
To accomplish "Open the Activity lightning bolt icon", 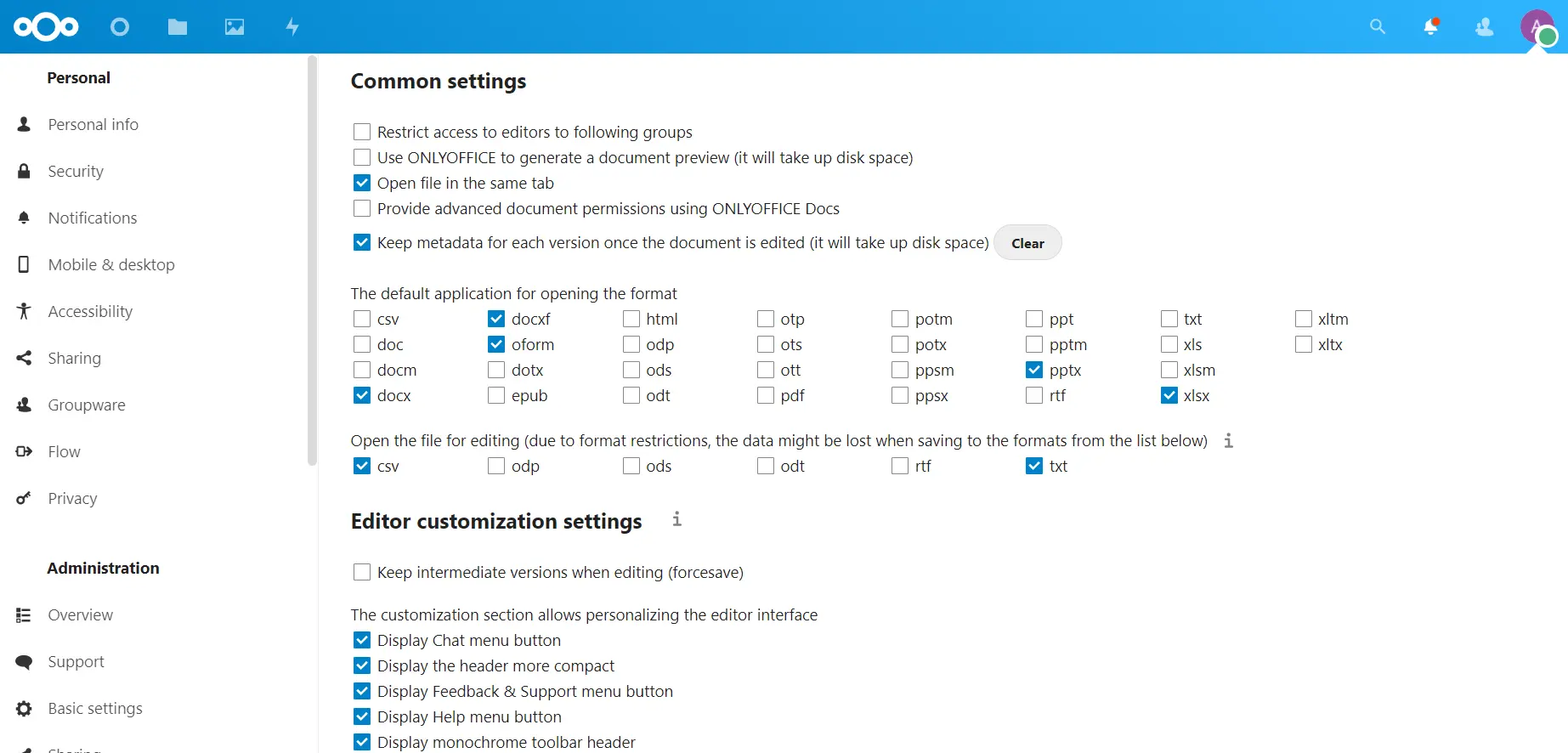I will tap(292, 27).
